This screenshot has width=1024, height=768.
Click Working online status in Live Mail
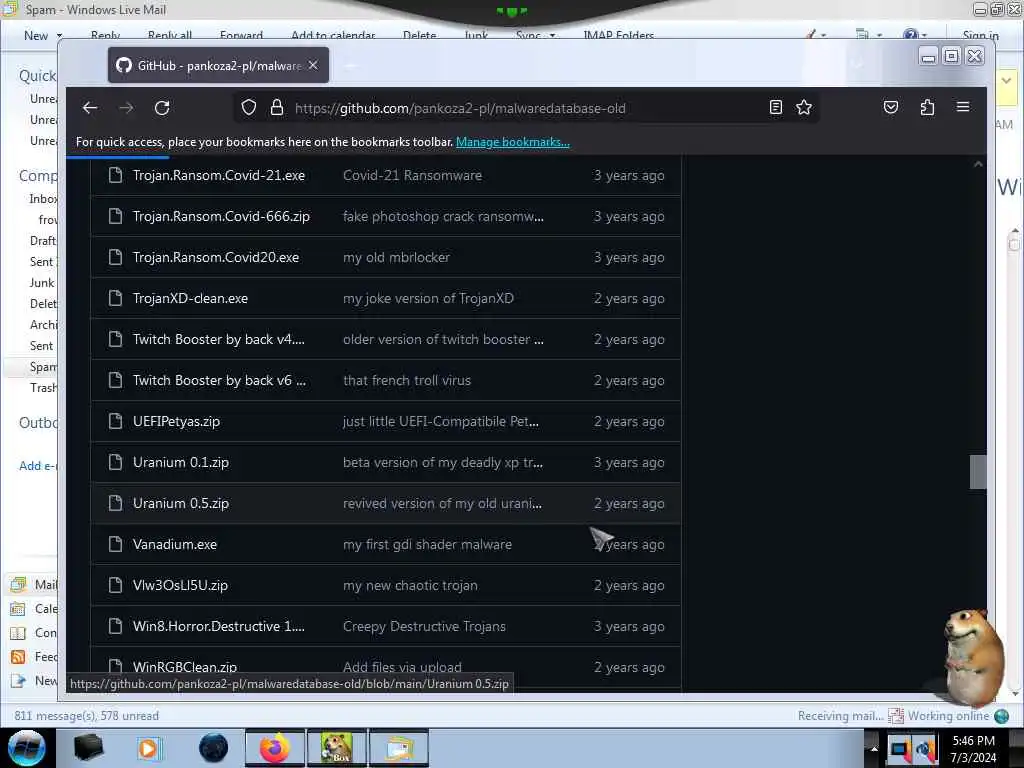coord(948,716)
